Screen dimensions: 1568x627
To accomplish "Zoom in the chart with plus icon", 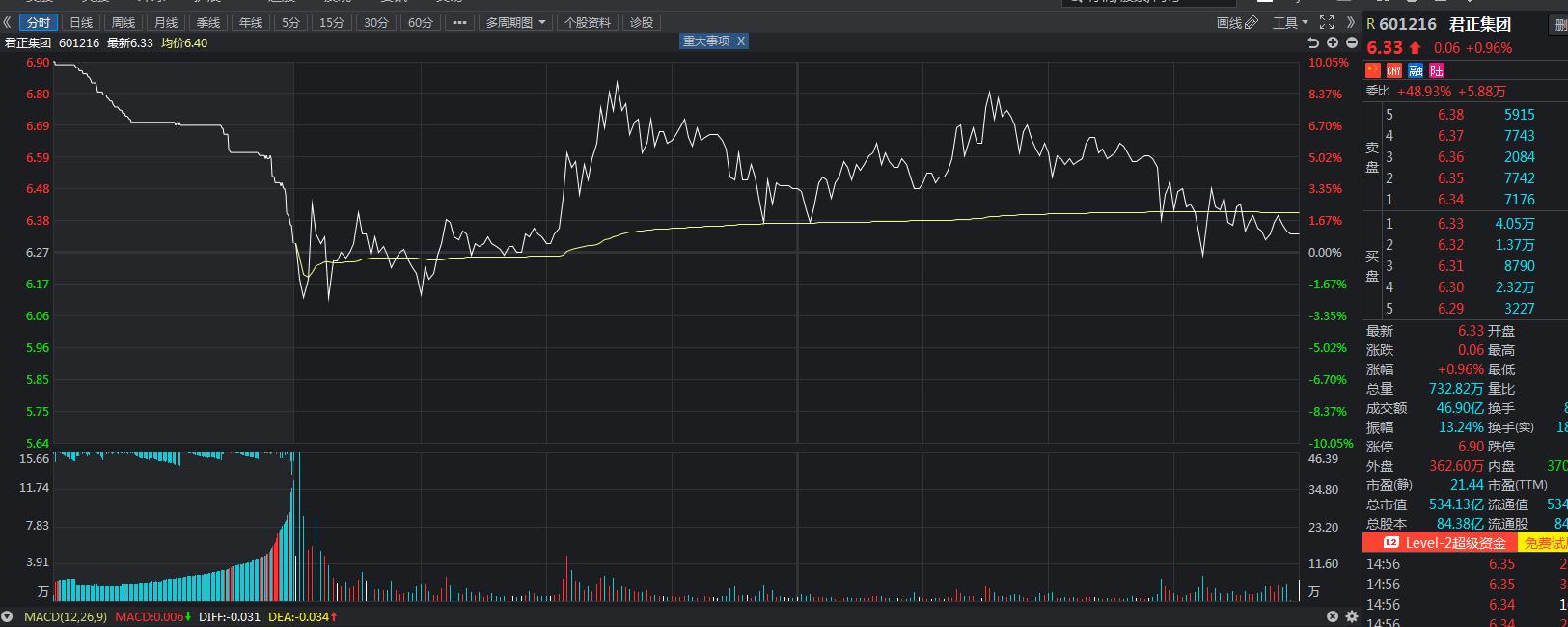I will pos(1333,42).
